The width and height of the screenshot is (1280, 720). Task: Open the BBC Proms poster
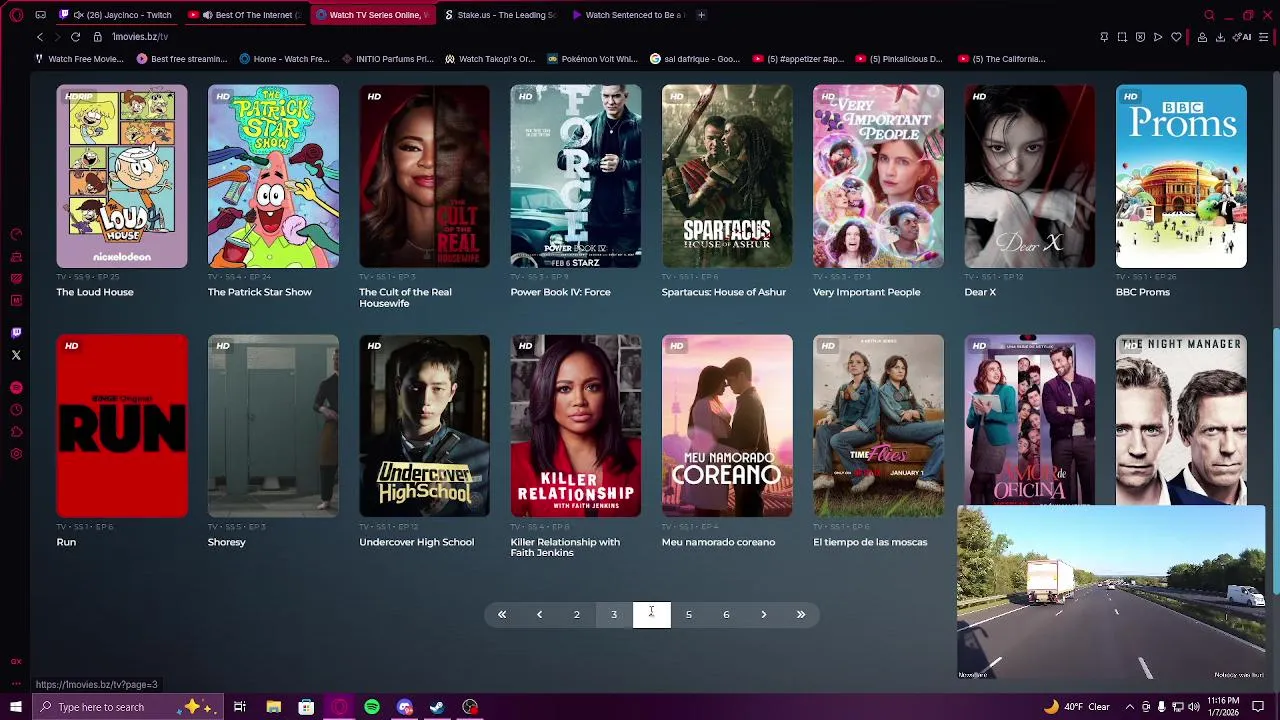click(x=1181, y=176)
